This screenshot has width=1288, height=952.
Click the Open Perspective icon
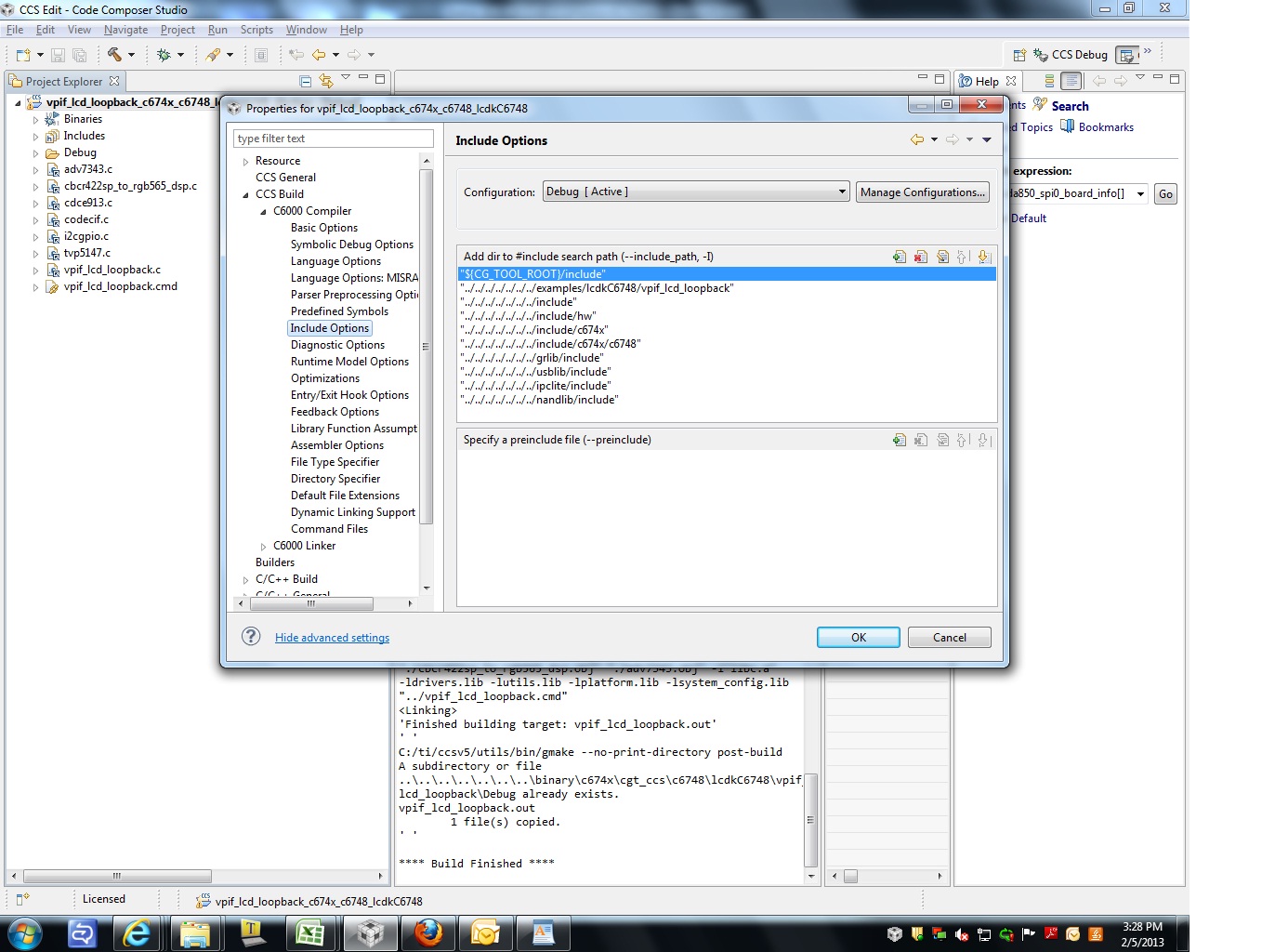(1019, 55)
